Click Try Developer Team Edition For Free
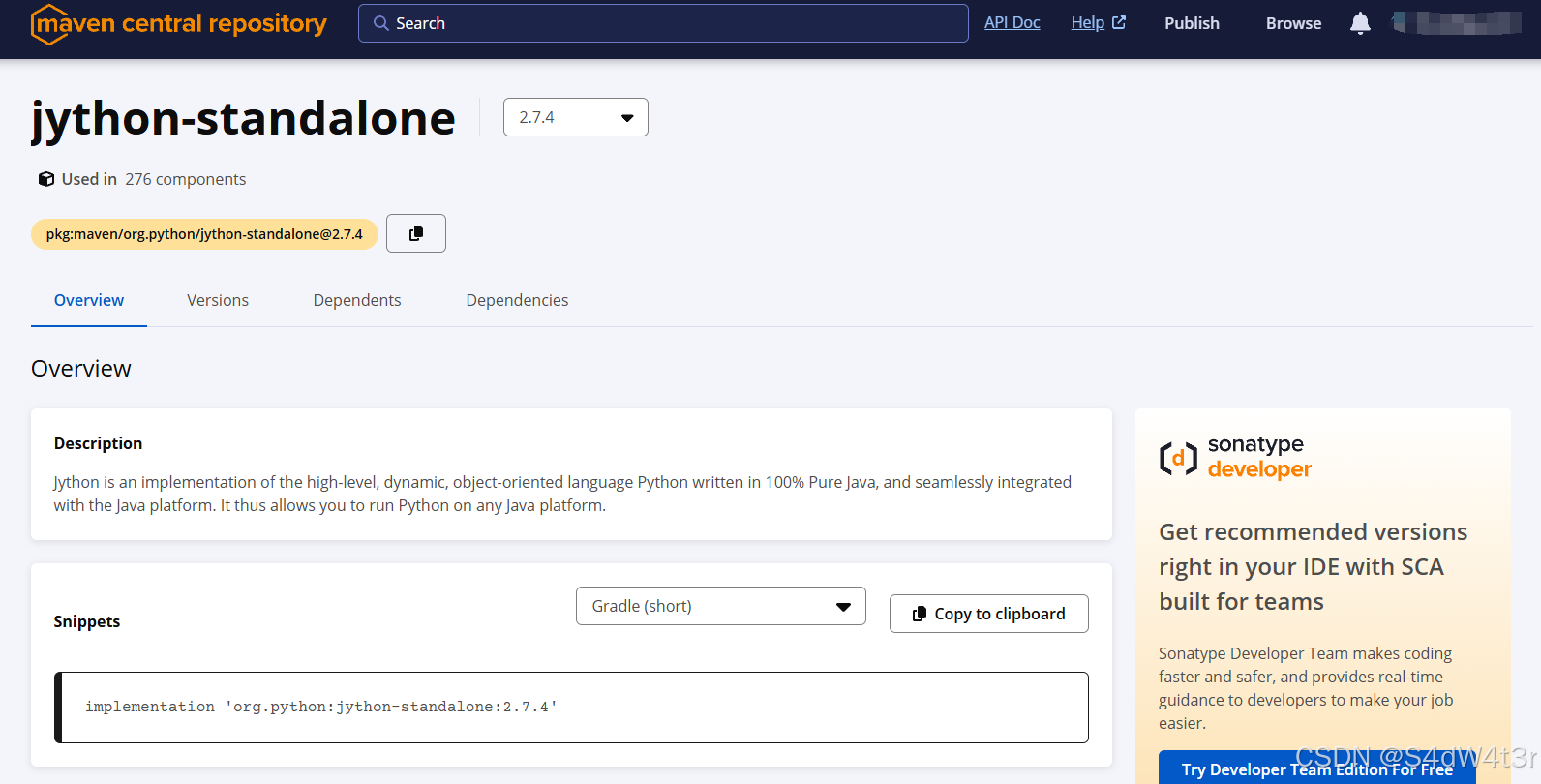 click(x=1317, y=769)
